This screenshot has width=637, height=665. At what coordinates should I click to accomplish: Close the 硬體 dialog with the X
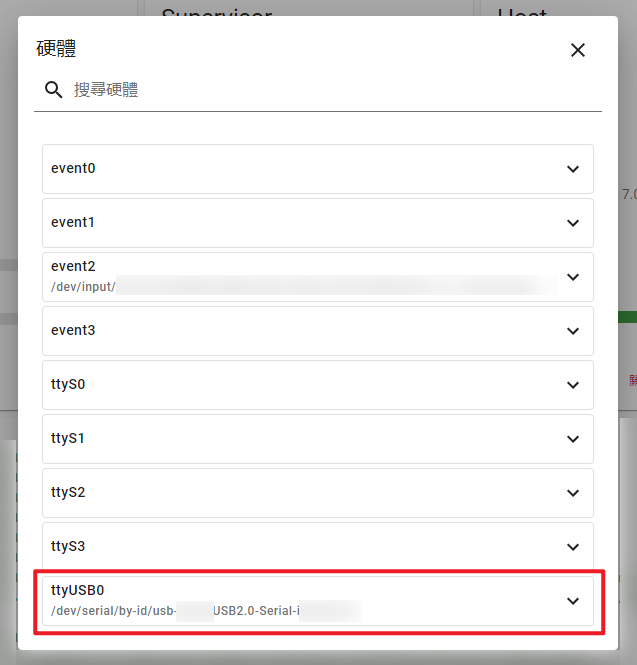[x=577, y=50]
